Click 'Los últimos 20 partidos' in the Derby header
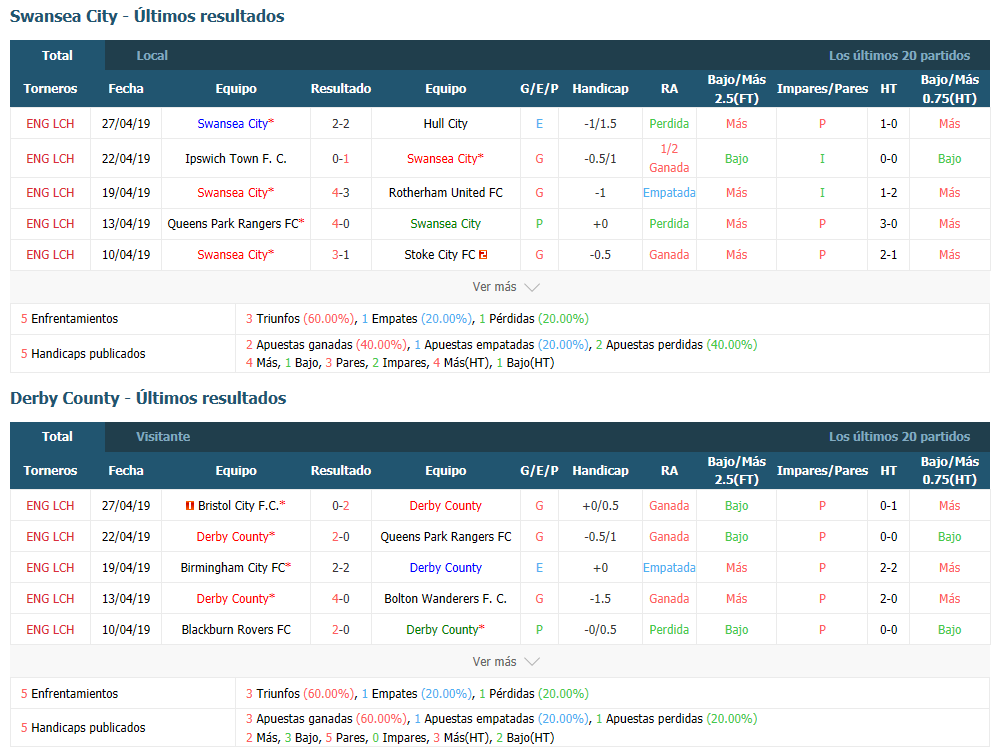995x749 pixels. [899, 437]
